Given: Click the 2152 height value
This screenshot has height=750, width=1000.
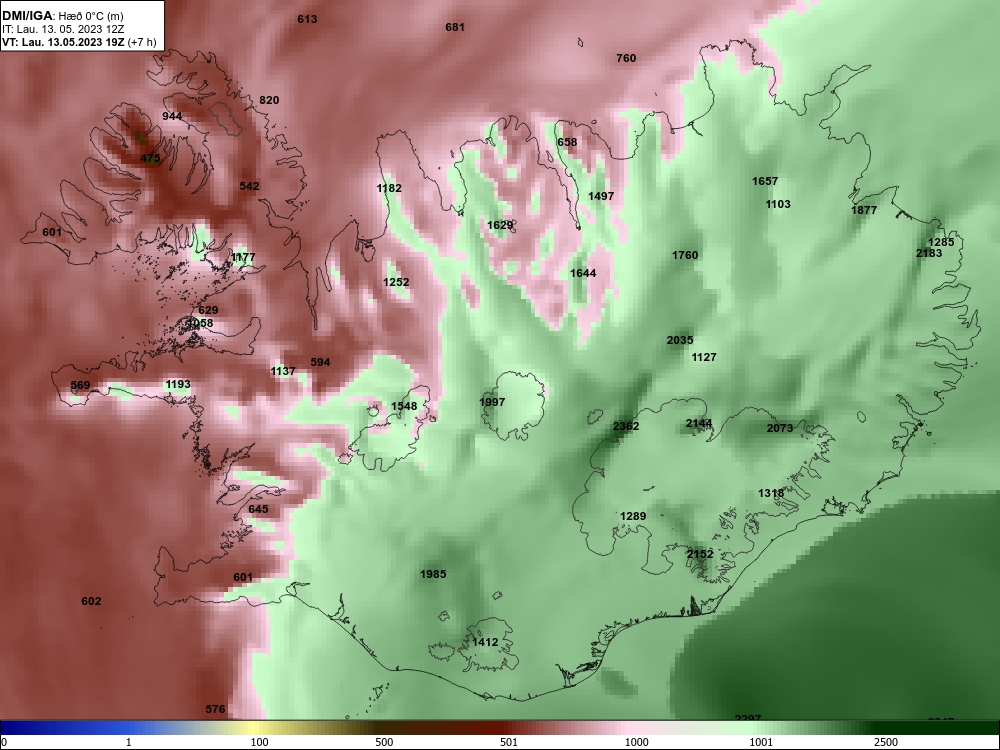Looking at the screenshot, I should click(700, 554).
